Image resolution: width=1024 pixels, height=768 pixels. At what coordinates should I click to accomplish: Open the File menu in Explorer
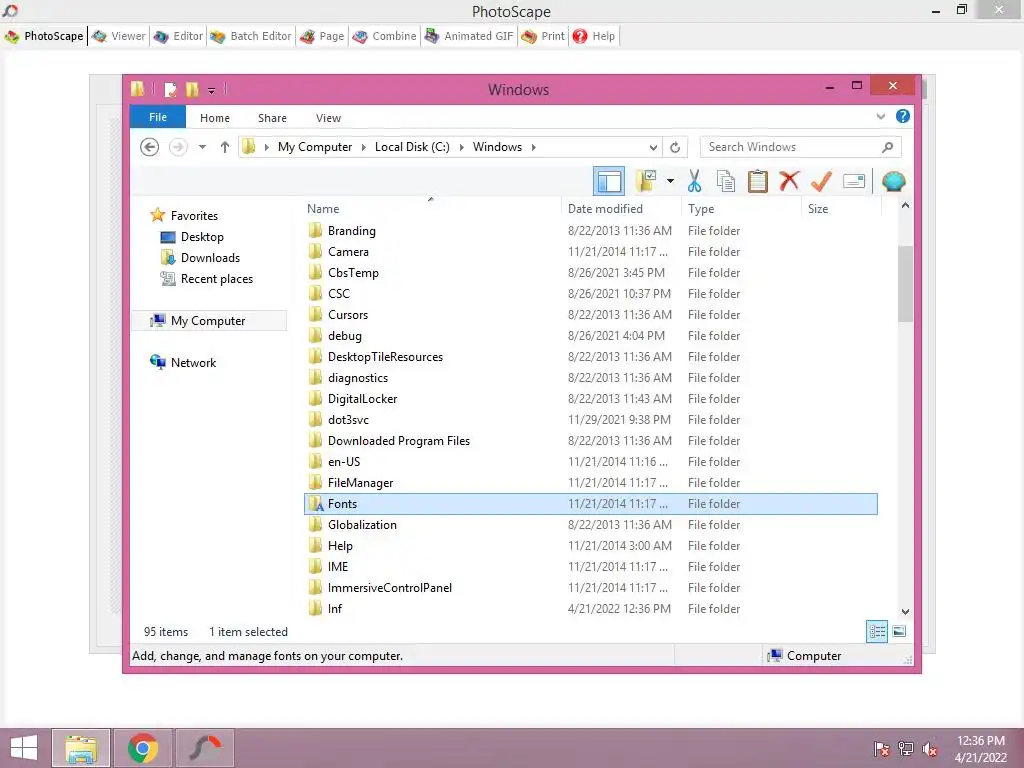click(x=157, y=117)
